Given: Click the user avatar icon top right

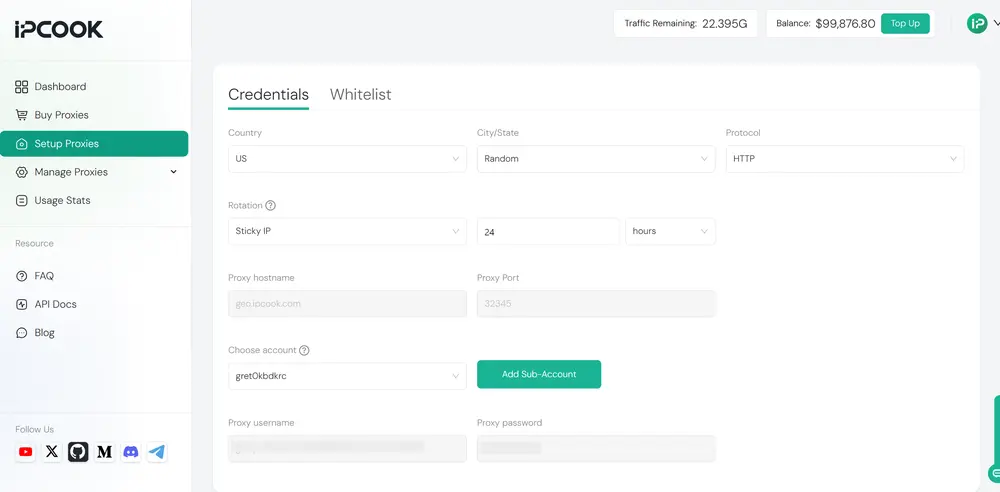Looking at the screenshot, I should [x=977, y=24].
